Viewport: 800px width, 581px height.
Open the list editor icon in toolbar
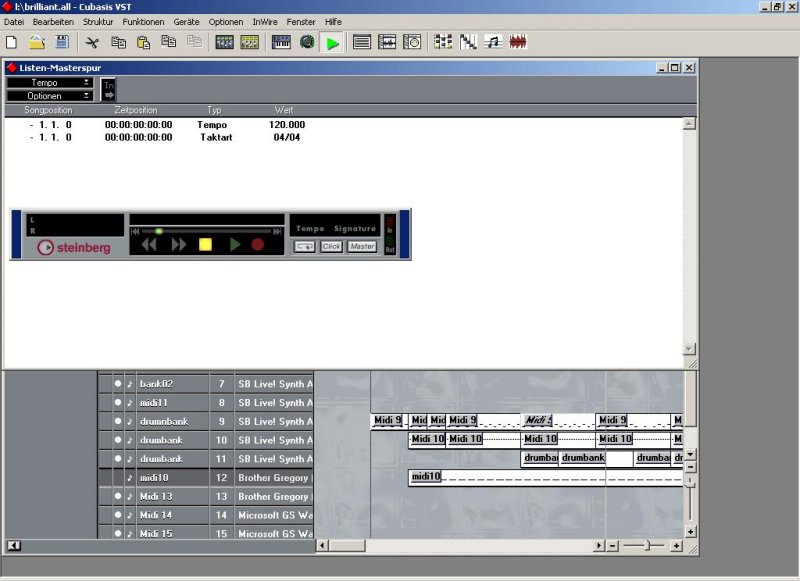(x=362, y=42)
